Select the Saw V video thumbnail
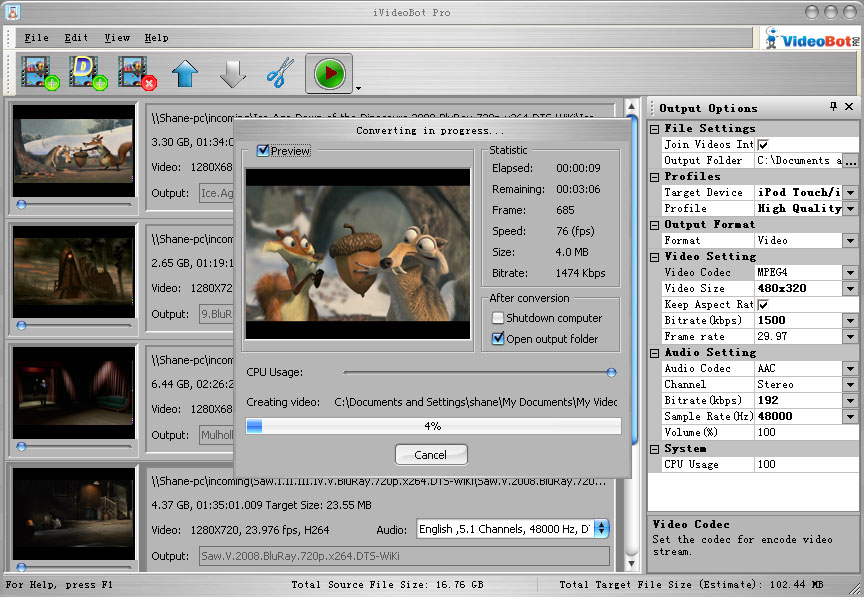The width and height of the screenshot is (864, 597). [74, 514]
